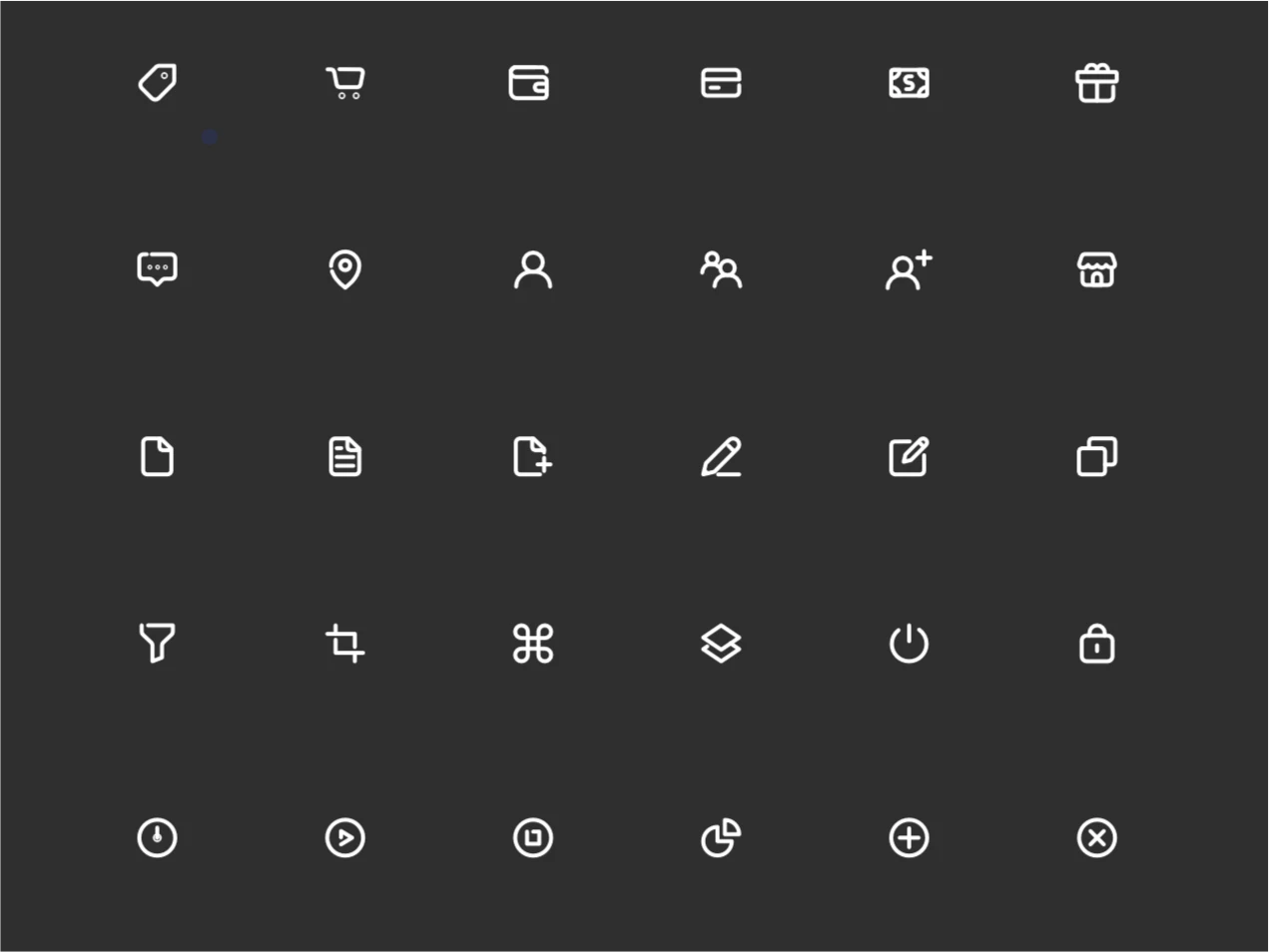Click the add user plus icon

(909, 269)
